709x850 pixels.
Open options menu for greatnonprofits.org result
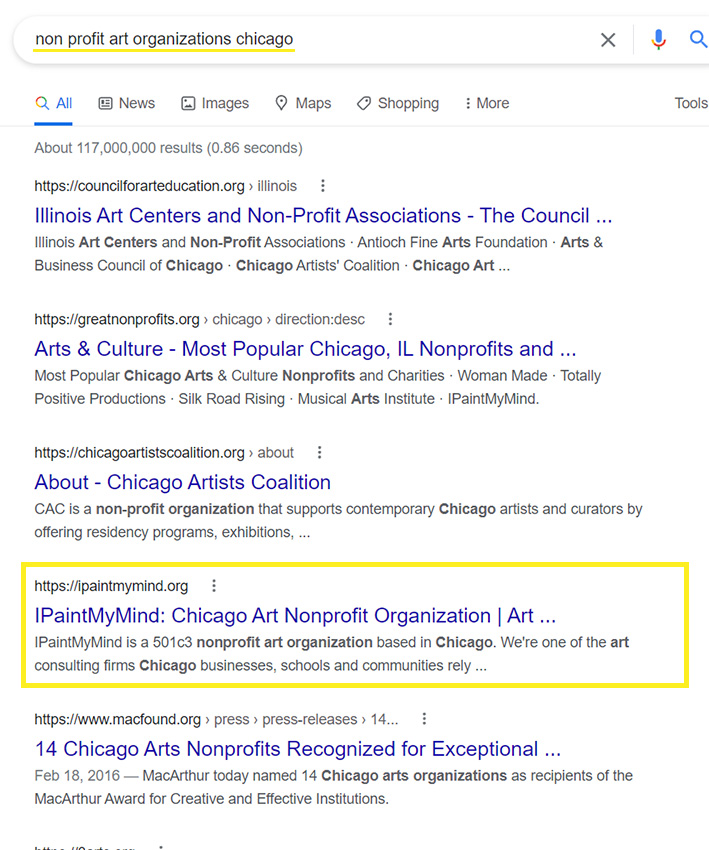coord(391,319)
